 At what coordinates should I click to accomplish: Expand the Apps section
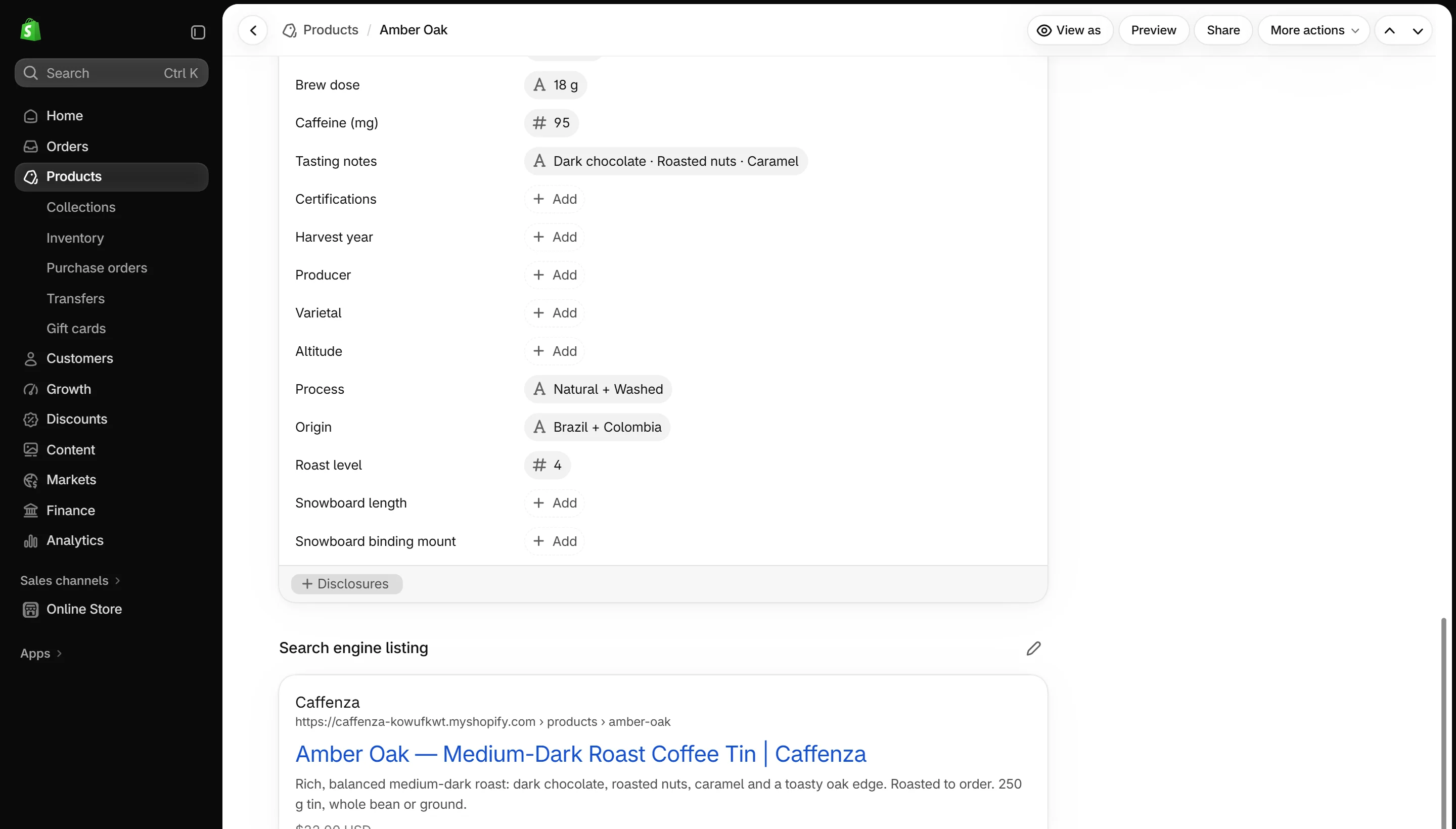pos(41,653)
